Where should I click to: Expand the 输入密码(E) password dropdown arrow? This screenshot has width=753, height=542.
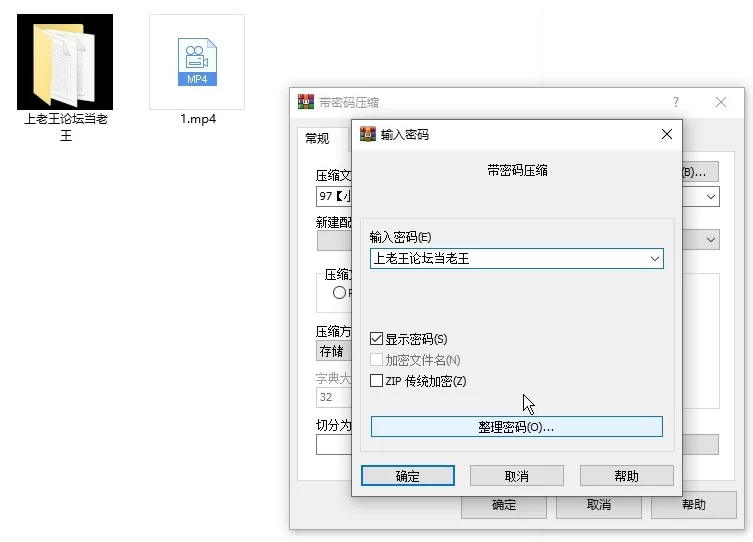coord(655,259)
